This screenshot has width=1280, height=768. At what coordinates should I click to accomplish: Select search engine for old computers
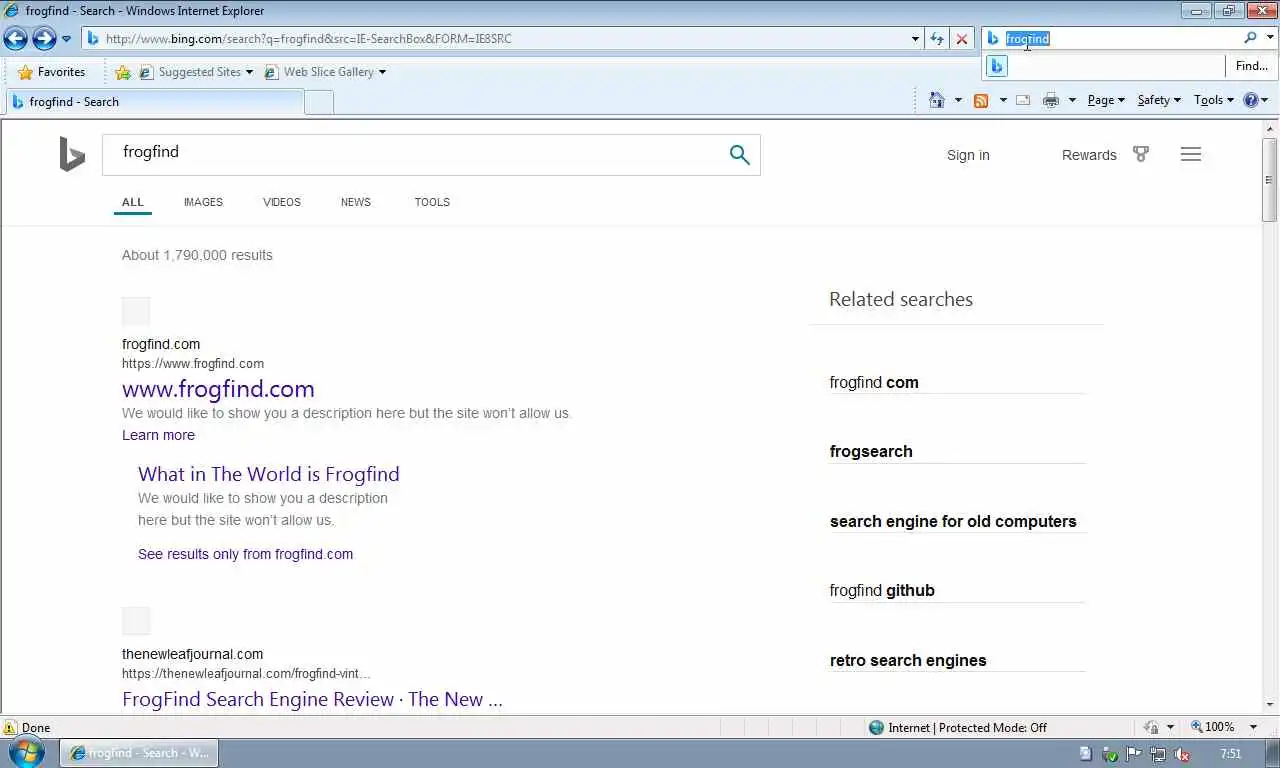953,521
